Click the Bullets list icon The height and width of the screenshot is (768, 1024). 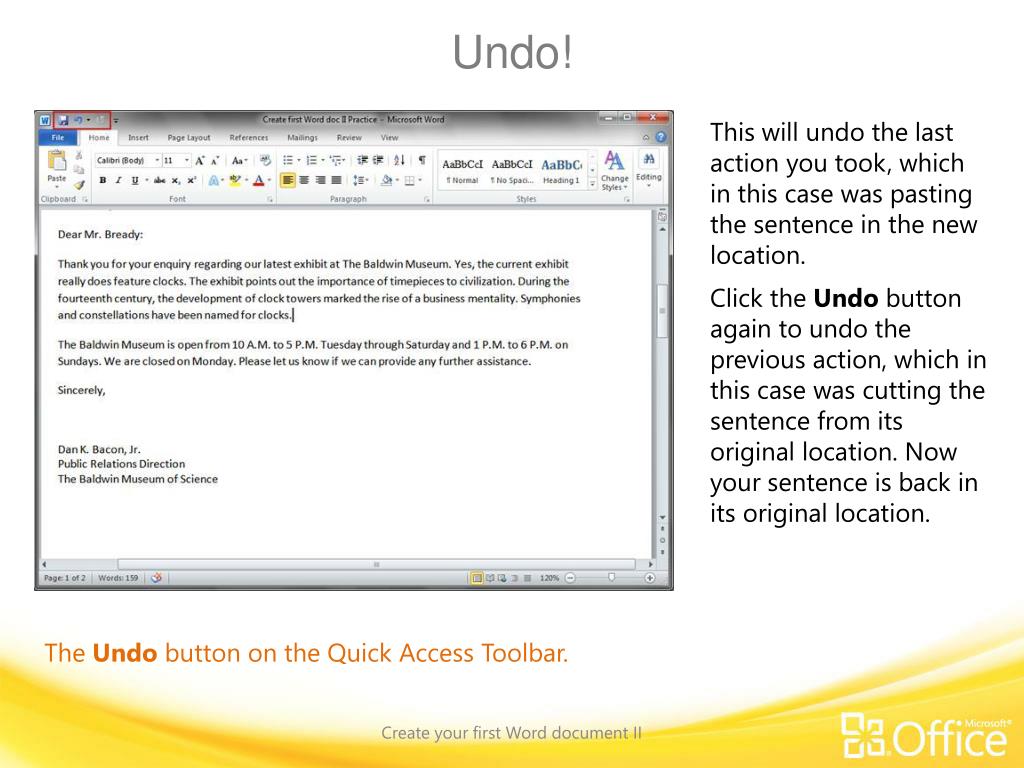click(287, 161)
